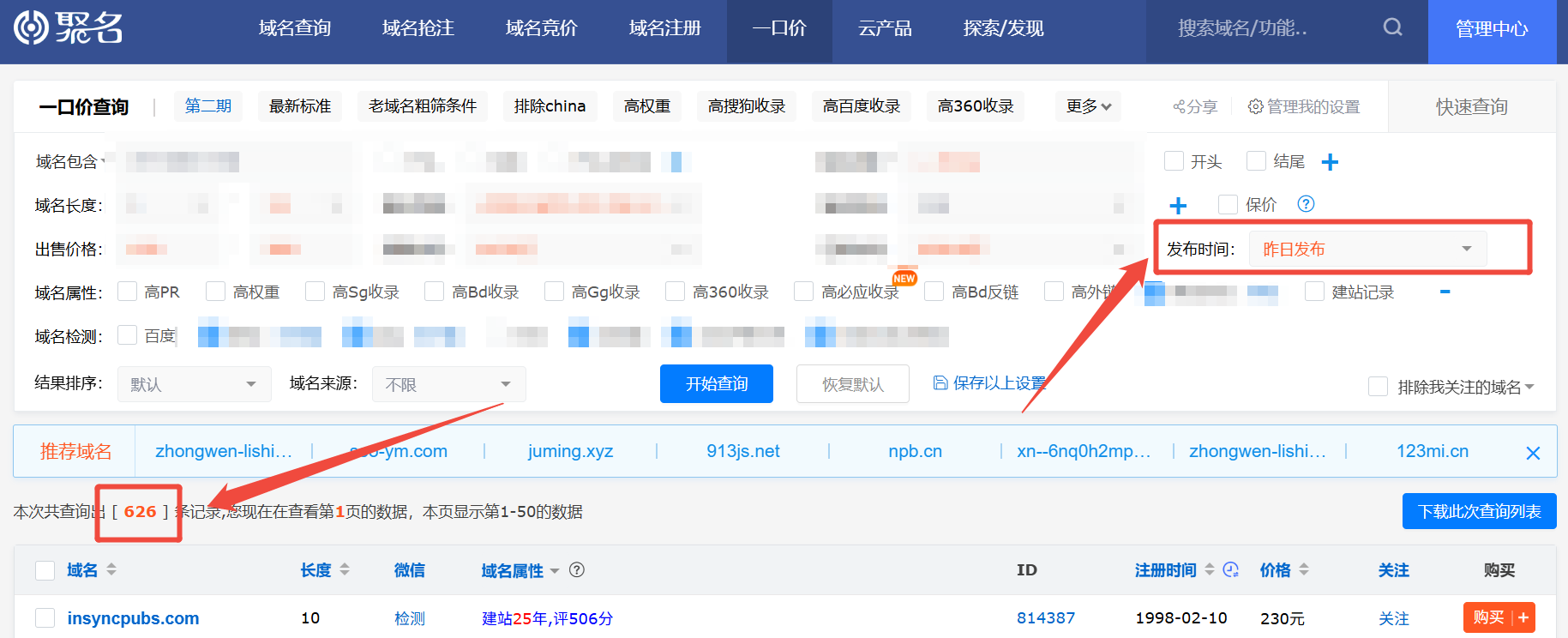
Task: Click the blue minus after 建站记录
Action: [x=1445, y=292]
